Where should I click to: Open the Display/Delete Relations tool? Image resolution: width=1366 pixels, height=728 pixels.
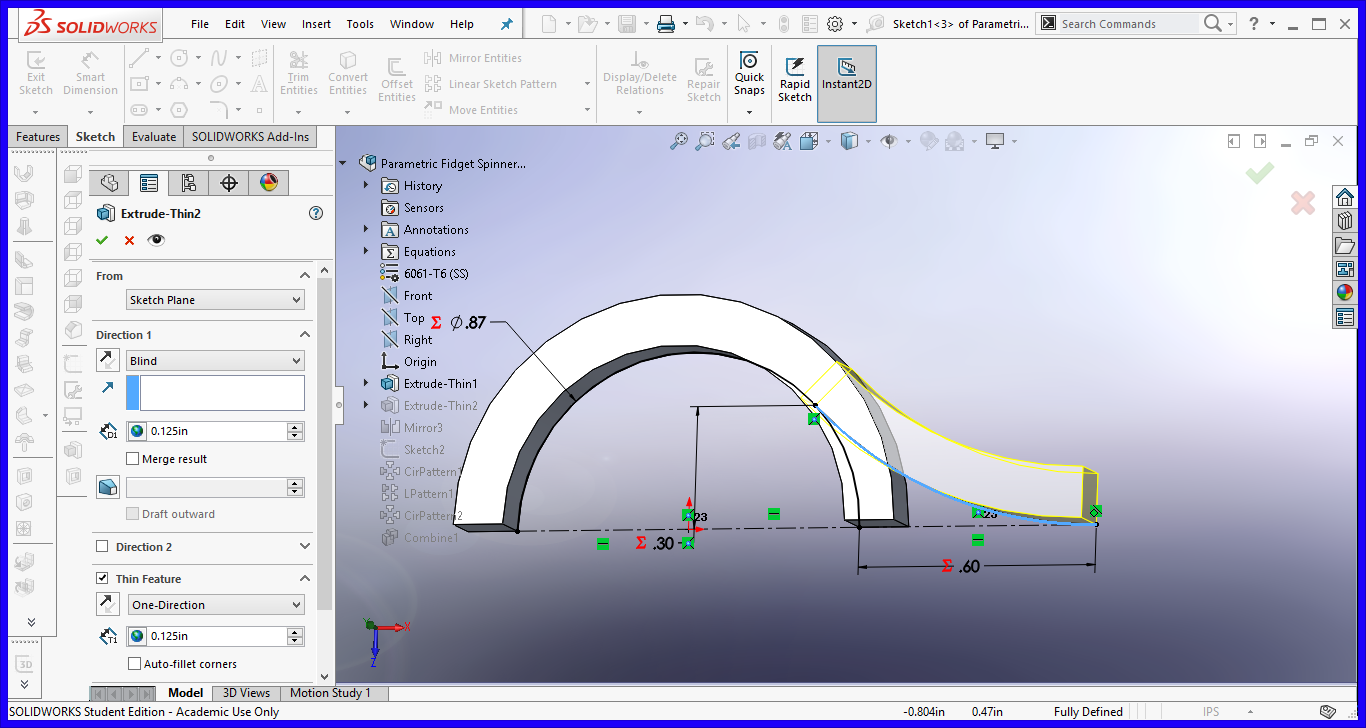click(x=639, y=72)
